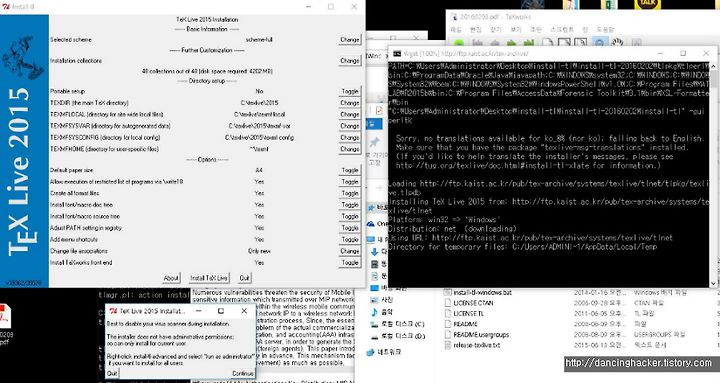Open the 보기 menu in TeXworks
Image resolution: width=720 pixels, height=383 pixels.
tap(516, 29)
